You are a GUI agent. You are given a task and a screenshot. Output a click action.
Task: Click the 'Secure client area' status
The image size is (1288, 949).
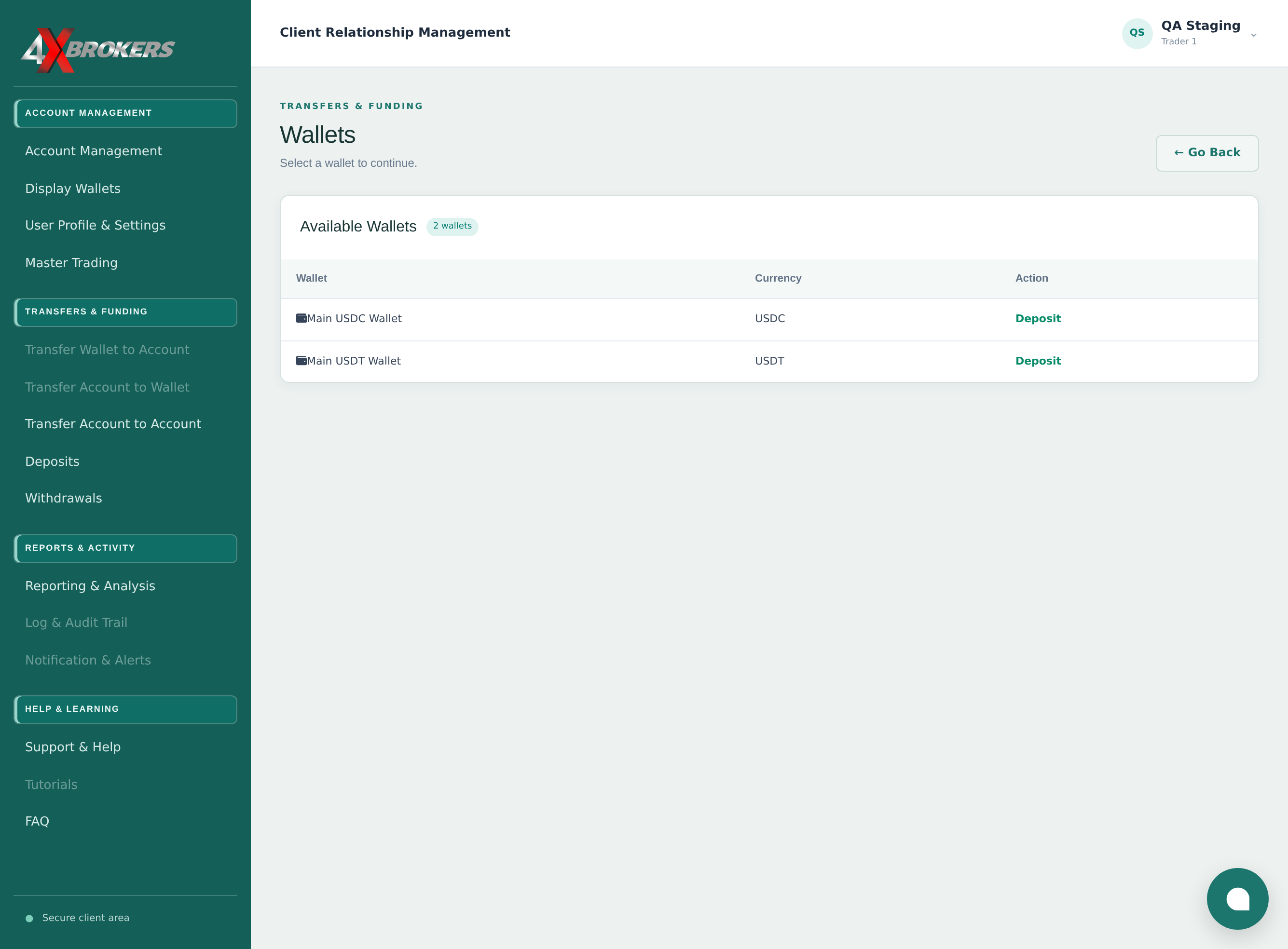[x=86, y=918]
